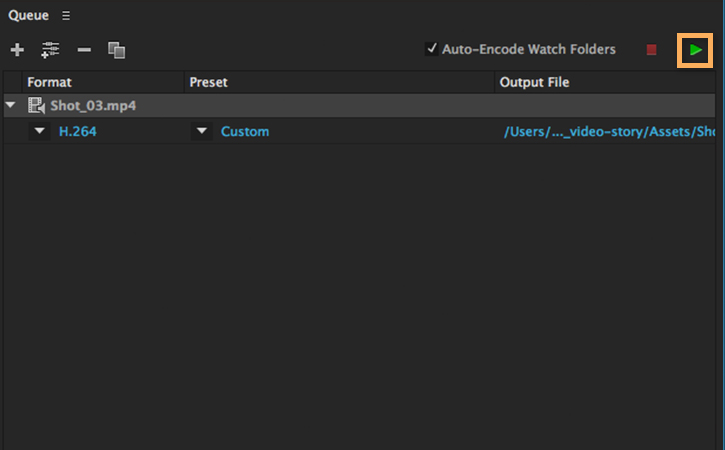This screenshot has width=725, height=450.
Task: Collapse the Shot_03.mp4 disclosure triangle
Action: pos(11,105)
